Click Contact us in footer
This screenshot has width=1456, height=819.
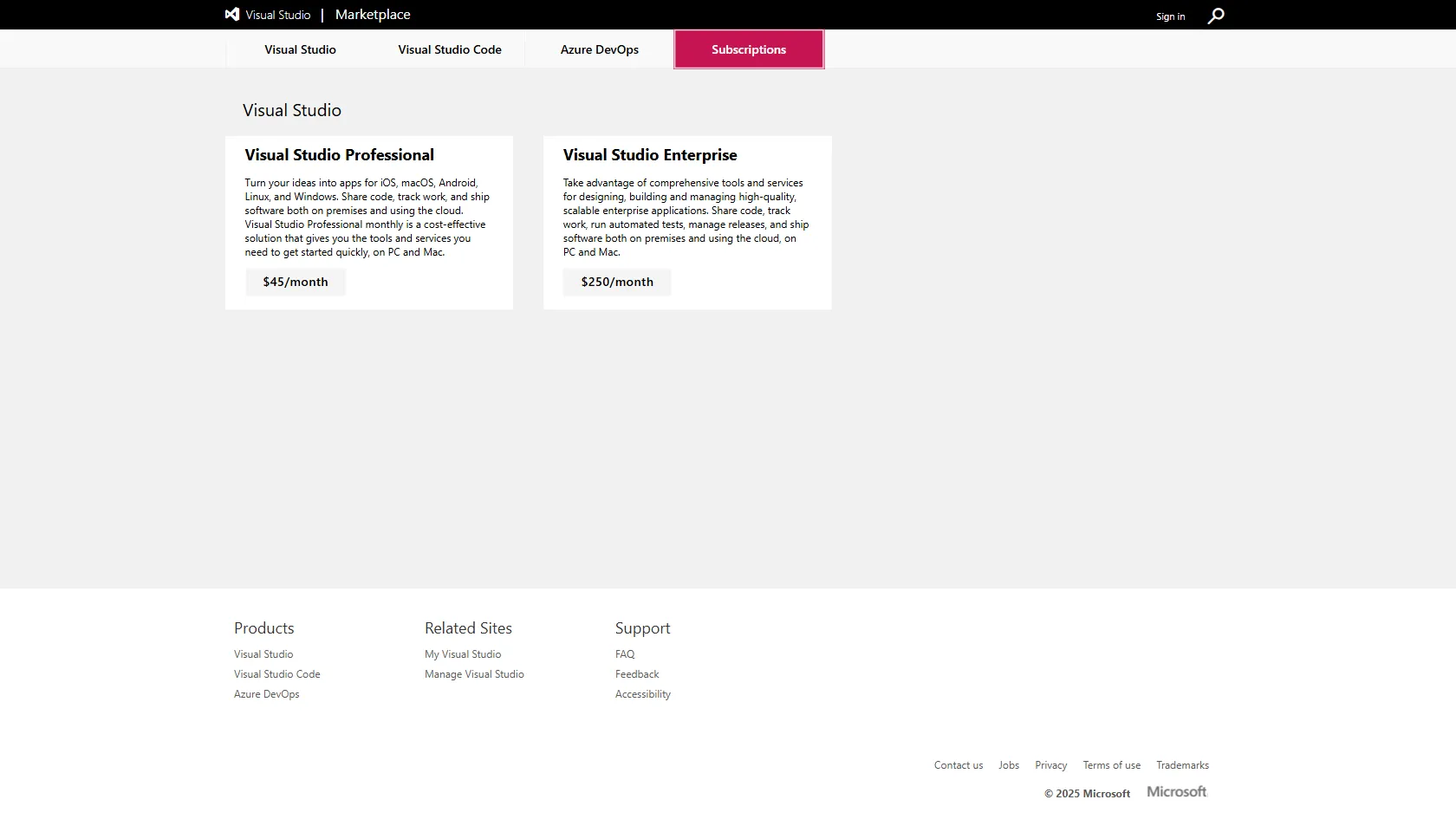click(x=959, y=765)
